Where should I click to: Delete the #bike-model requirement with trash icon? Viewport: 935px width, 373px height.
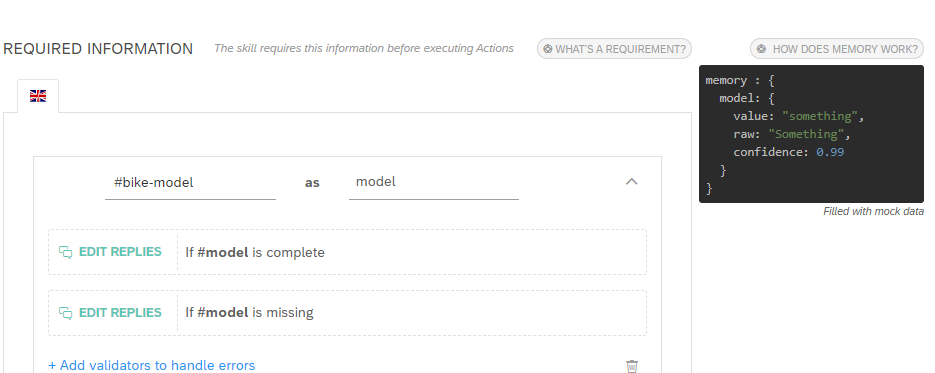pyautogui.click(x=632, y=366)
